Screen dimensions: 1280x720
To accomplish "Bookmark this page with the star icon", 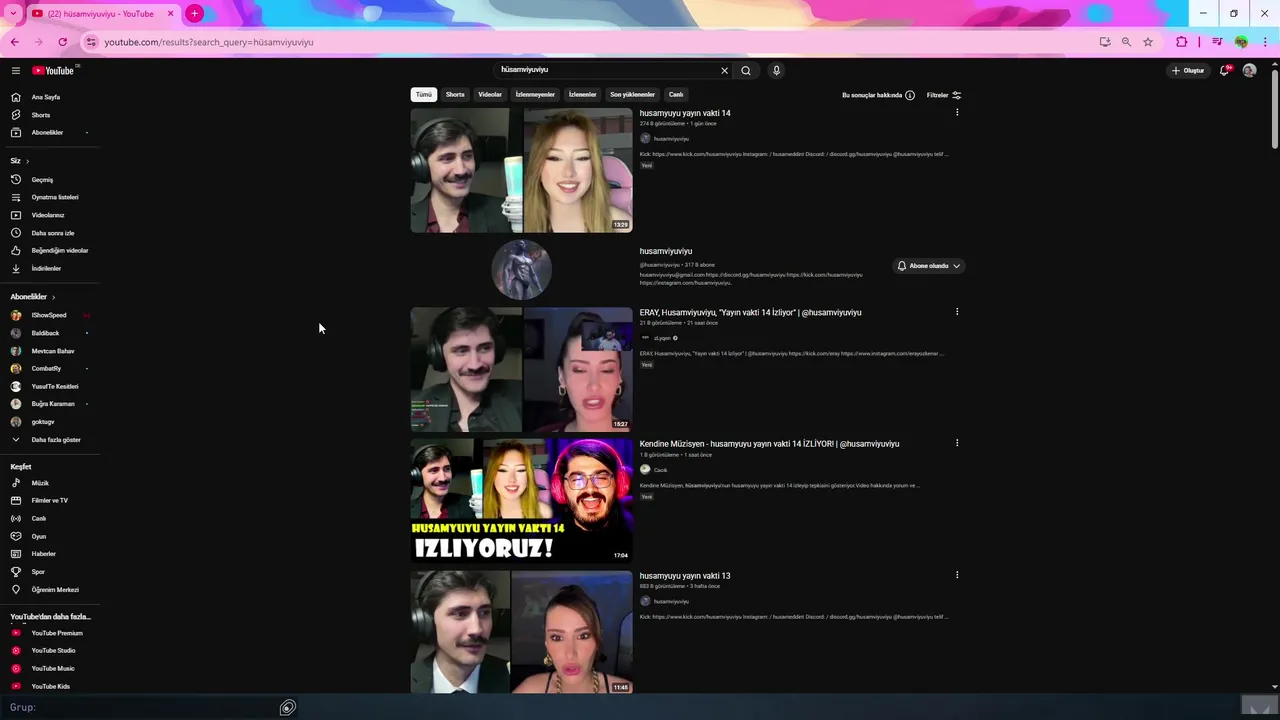I will point(1148,42).
